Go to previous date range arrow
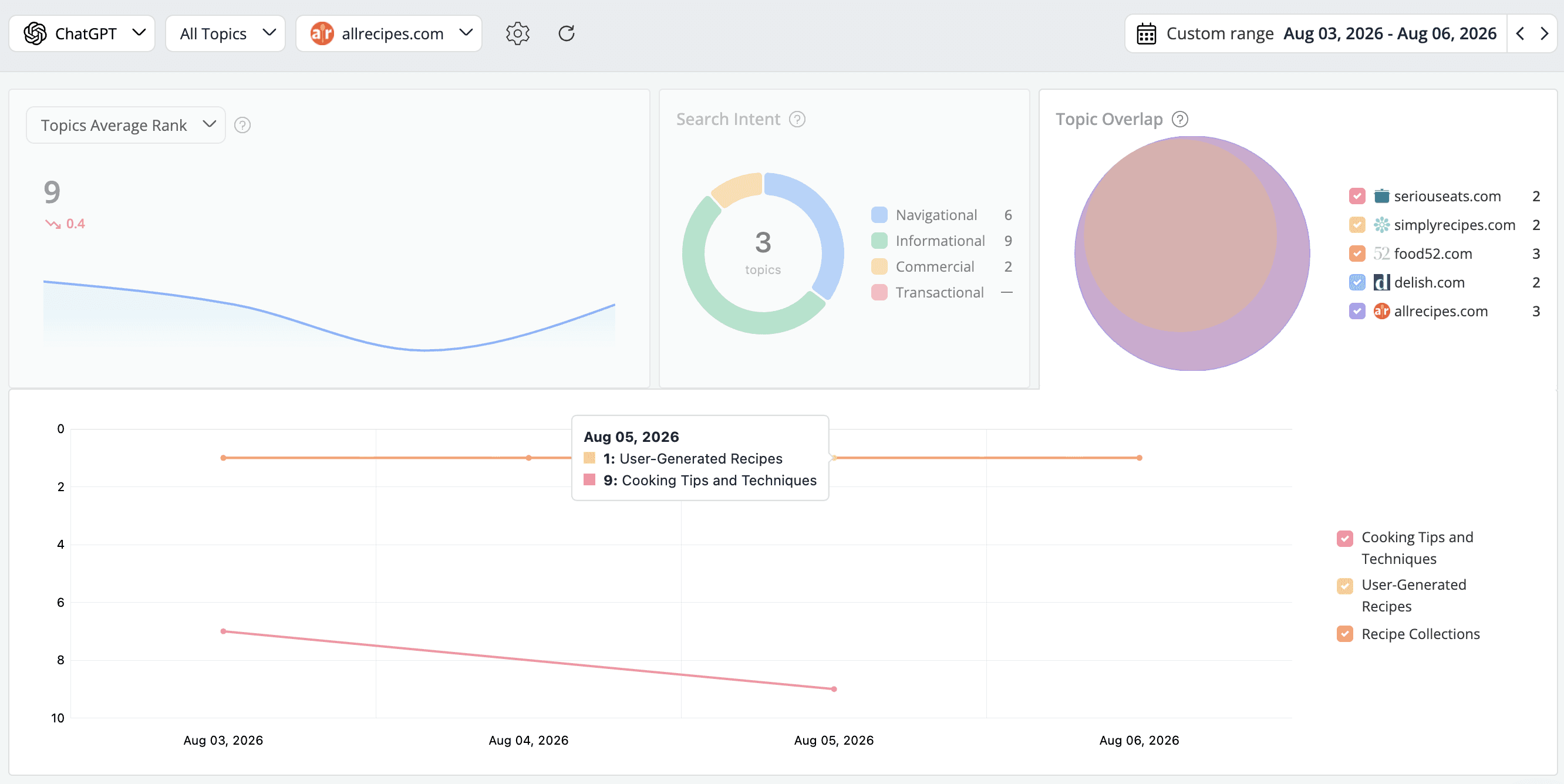Screen dimensions: 1564x784 point(1520,33)
